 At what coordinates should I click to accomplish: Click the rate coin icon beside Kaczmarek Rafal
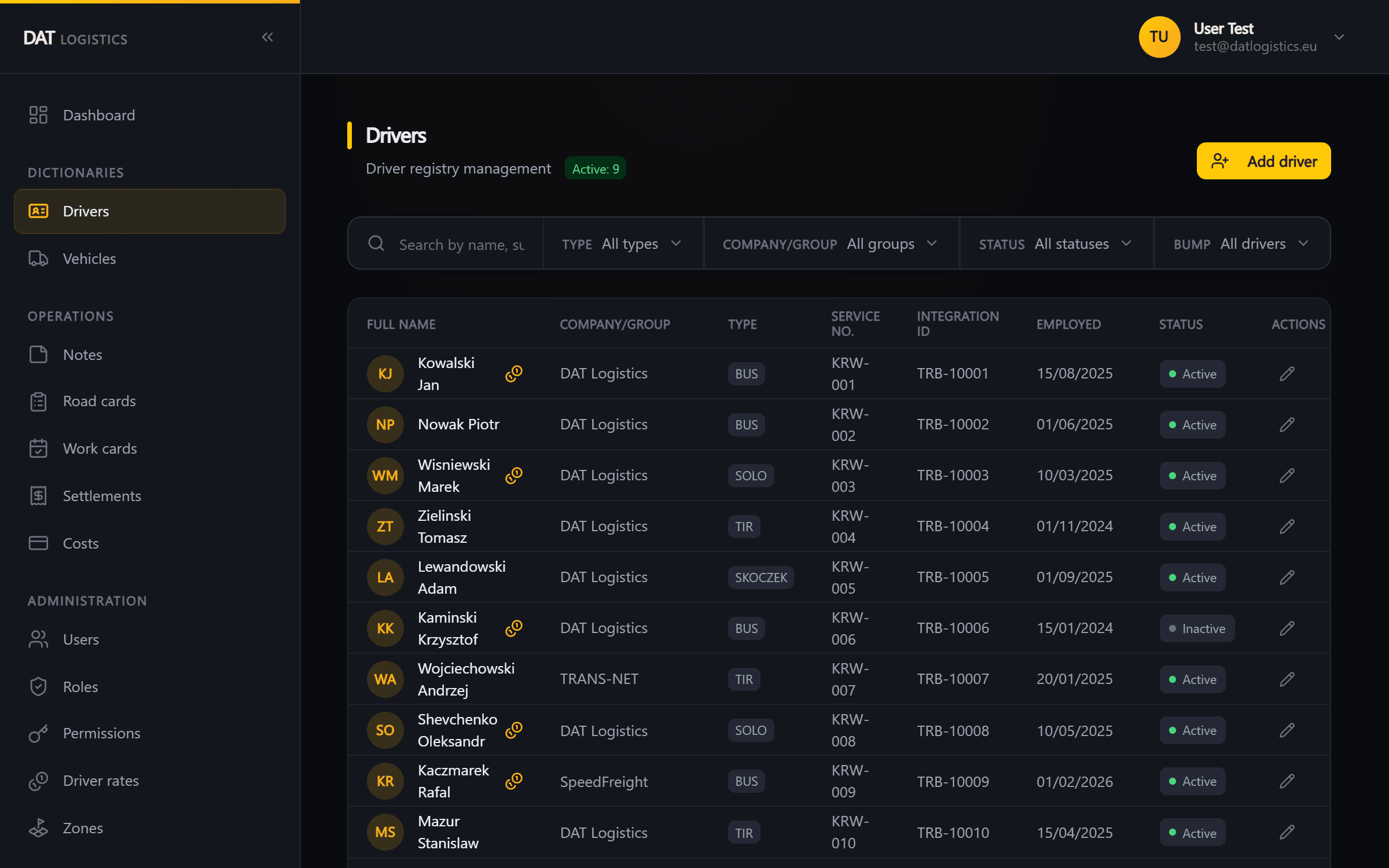514,781
